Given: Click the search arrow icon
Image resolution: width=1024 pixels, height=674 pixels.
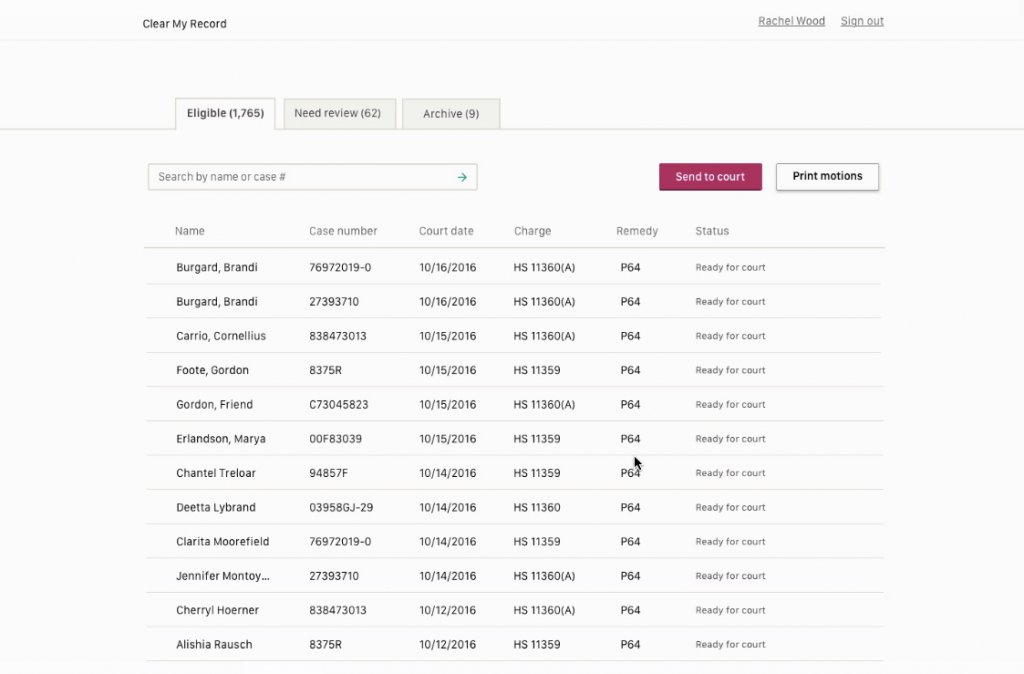Looking at the screenshot, I should (x=462, y=177).
